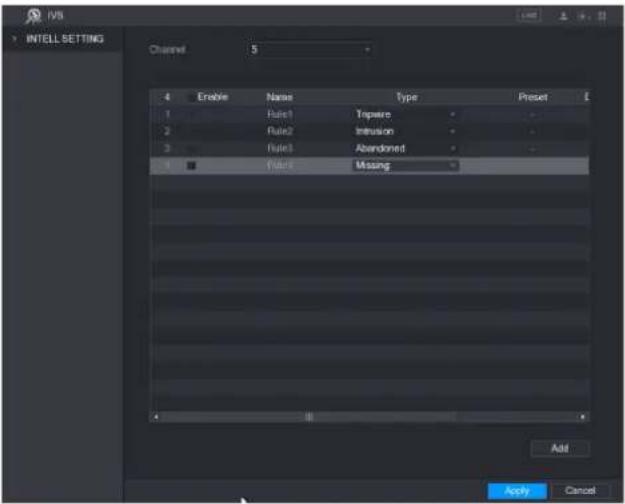Click the Preset cell in Tripwire row

[x=532, y=115]
